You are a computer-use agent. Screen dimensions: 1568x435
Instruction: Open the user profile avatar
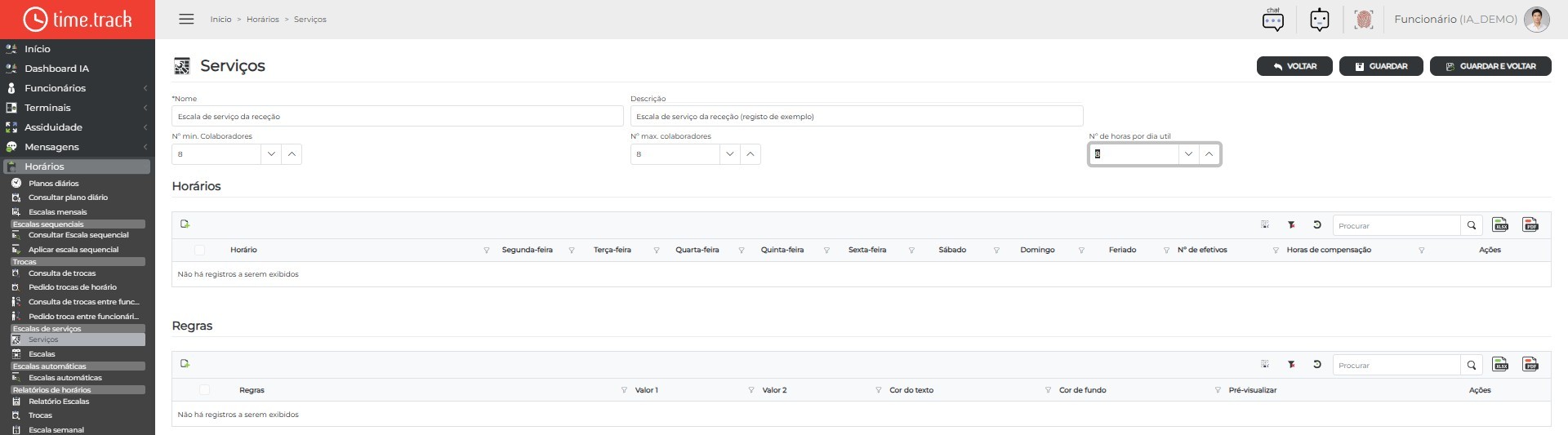click(x=1537, y=19)
